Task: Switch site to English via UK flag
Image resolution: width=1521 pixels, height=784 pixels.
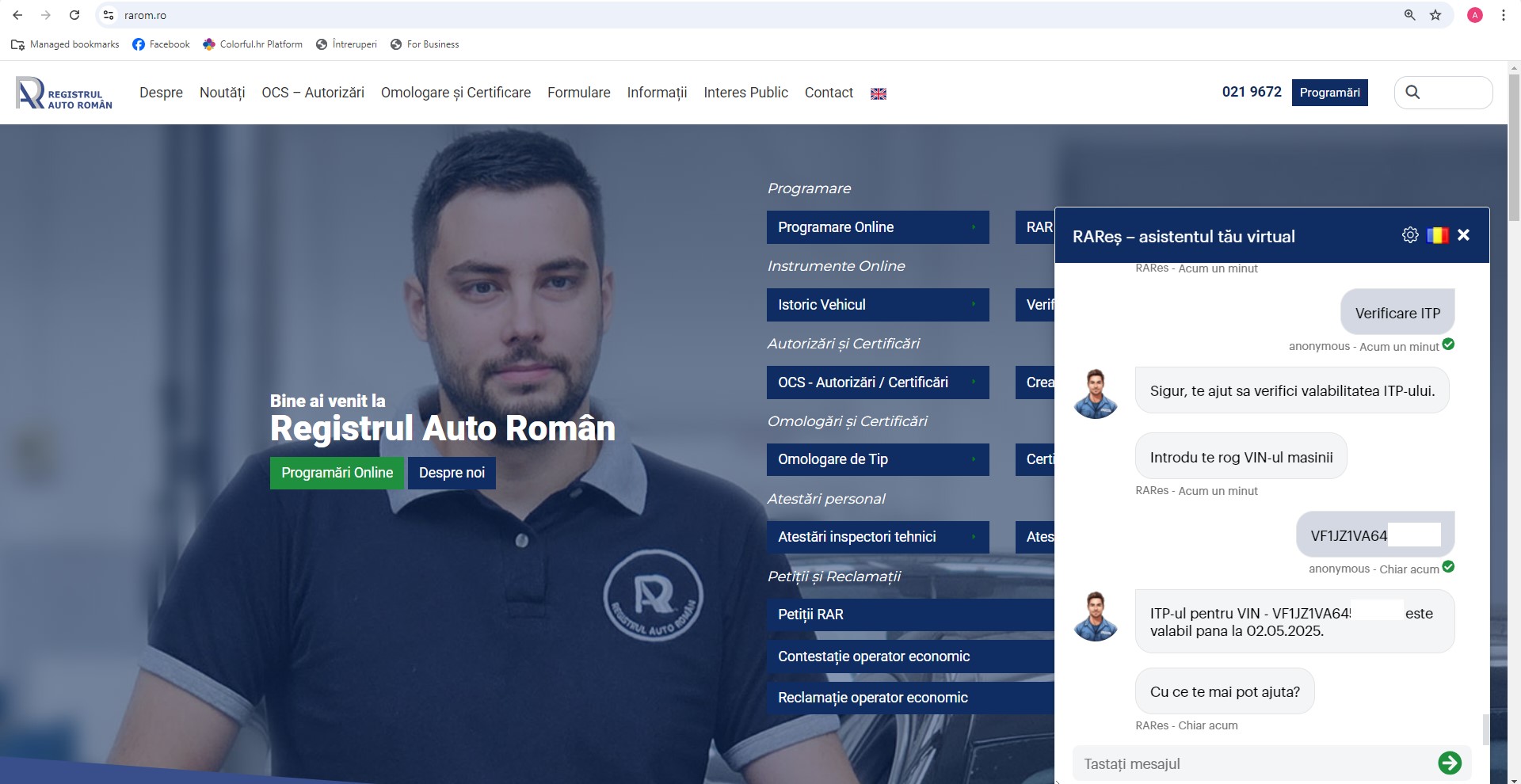Action: tap(878, 93)
